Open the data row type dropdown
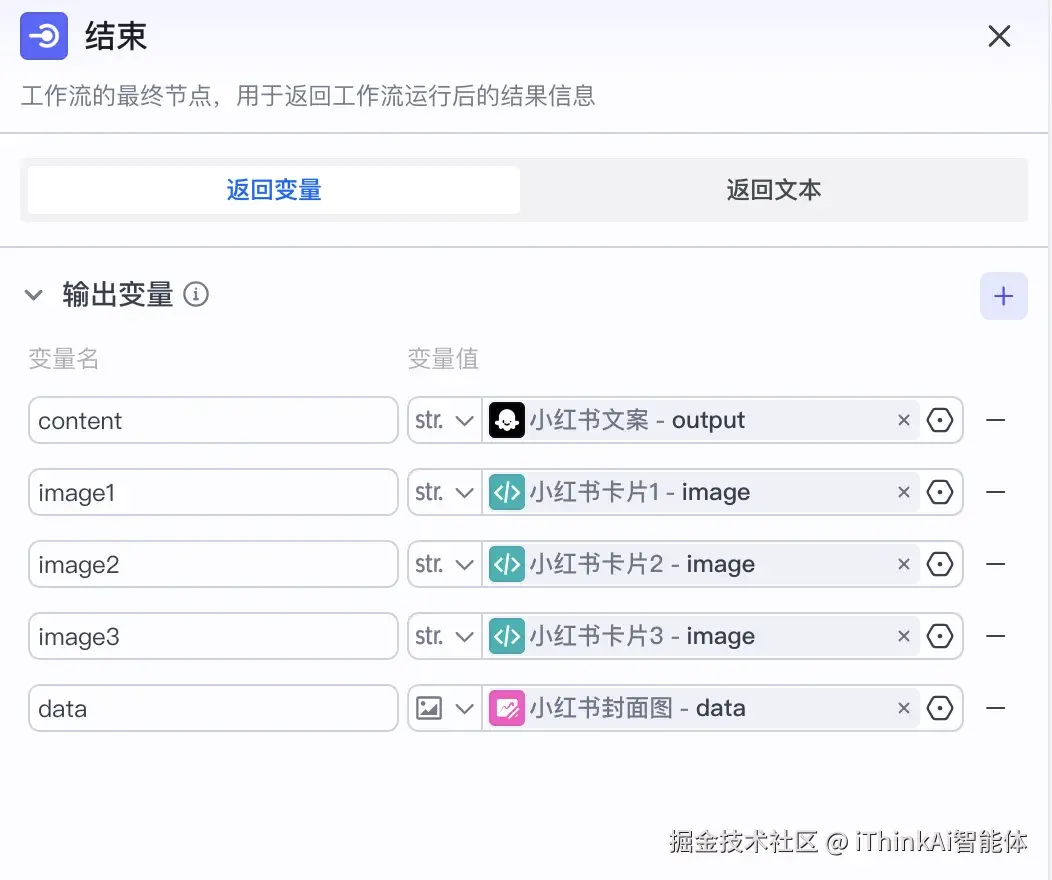The height and width of the screenshot is (880, 1052). coord(443,708)
